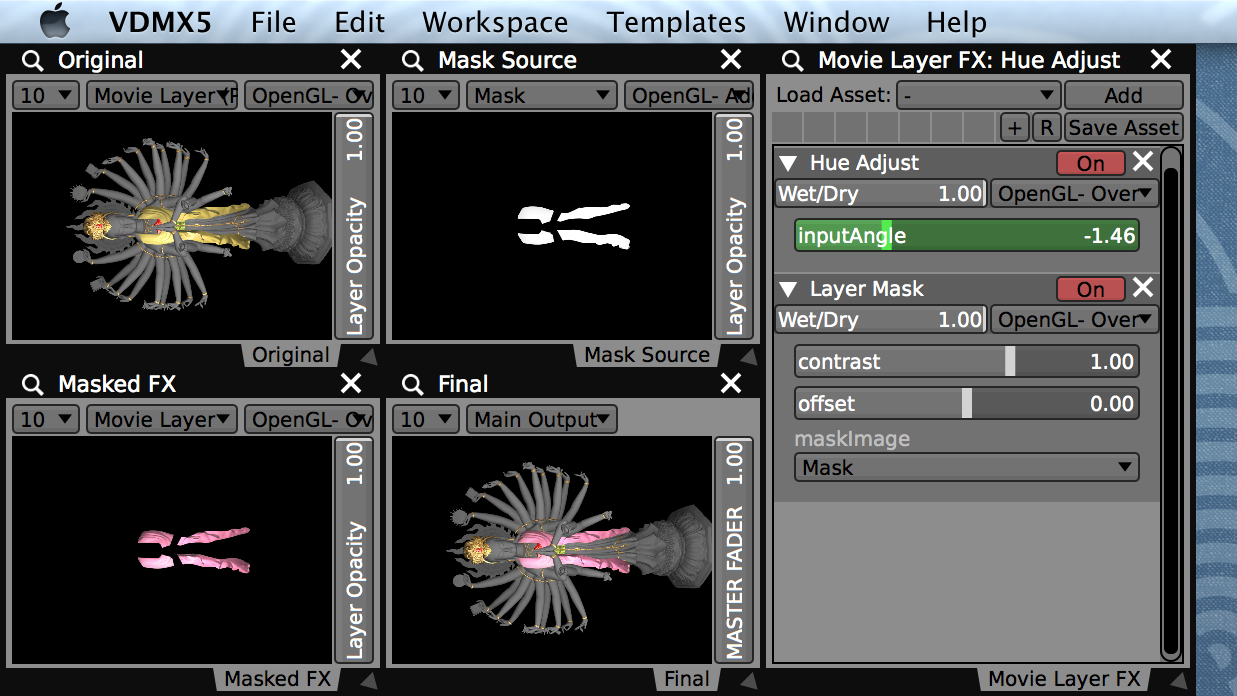This screenshot has width=1237, height=696.
Task: Open the File menu
Action: (x=273, y=22)
